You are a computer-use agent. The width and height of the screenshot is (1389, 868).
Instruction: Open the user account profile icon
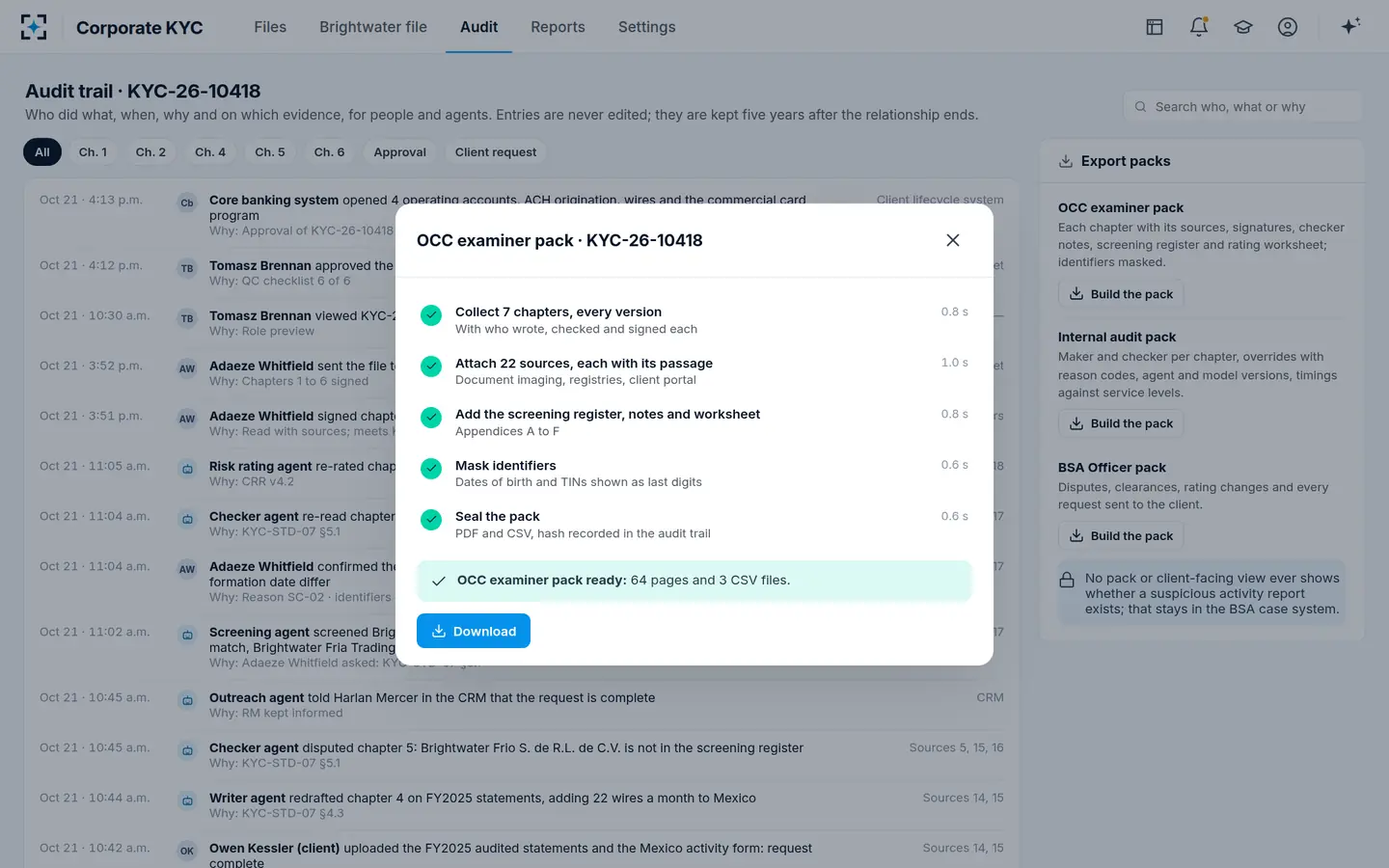pyautogui.click(x=1288, y=27)
